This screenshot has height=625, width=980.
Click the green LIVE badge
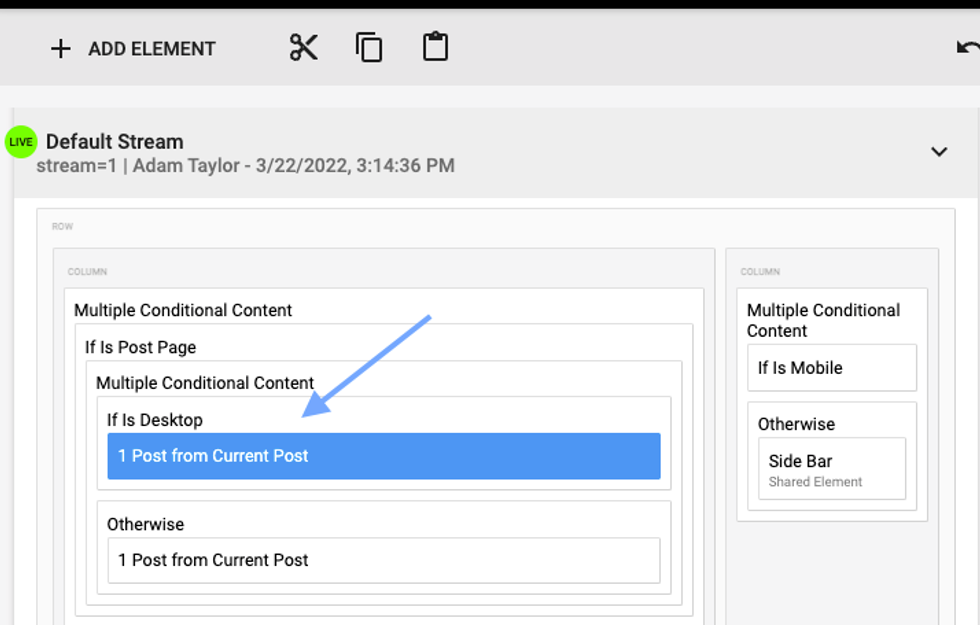pos(20,142)
